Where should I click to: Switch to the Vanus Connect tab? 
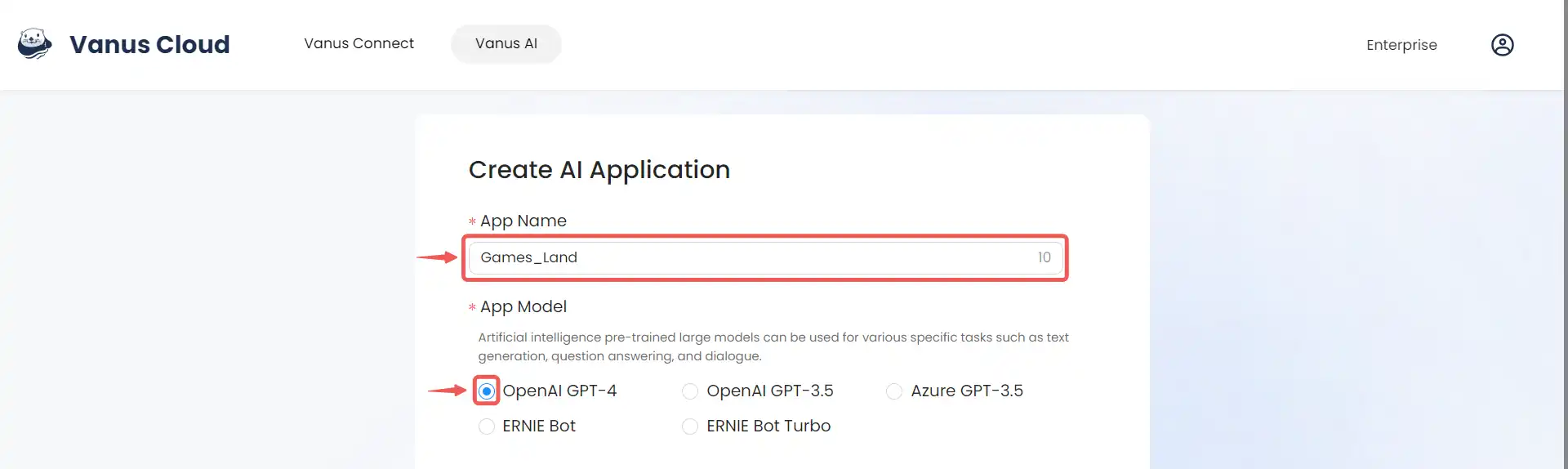point(359,43)
